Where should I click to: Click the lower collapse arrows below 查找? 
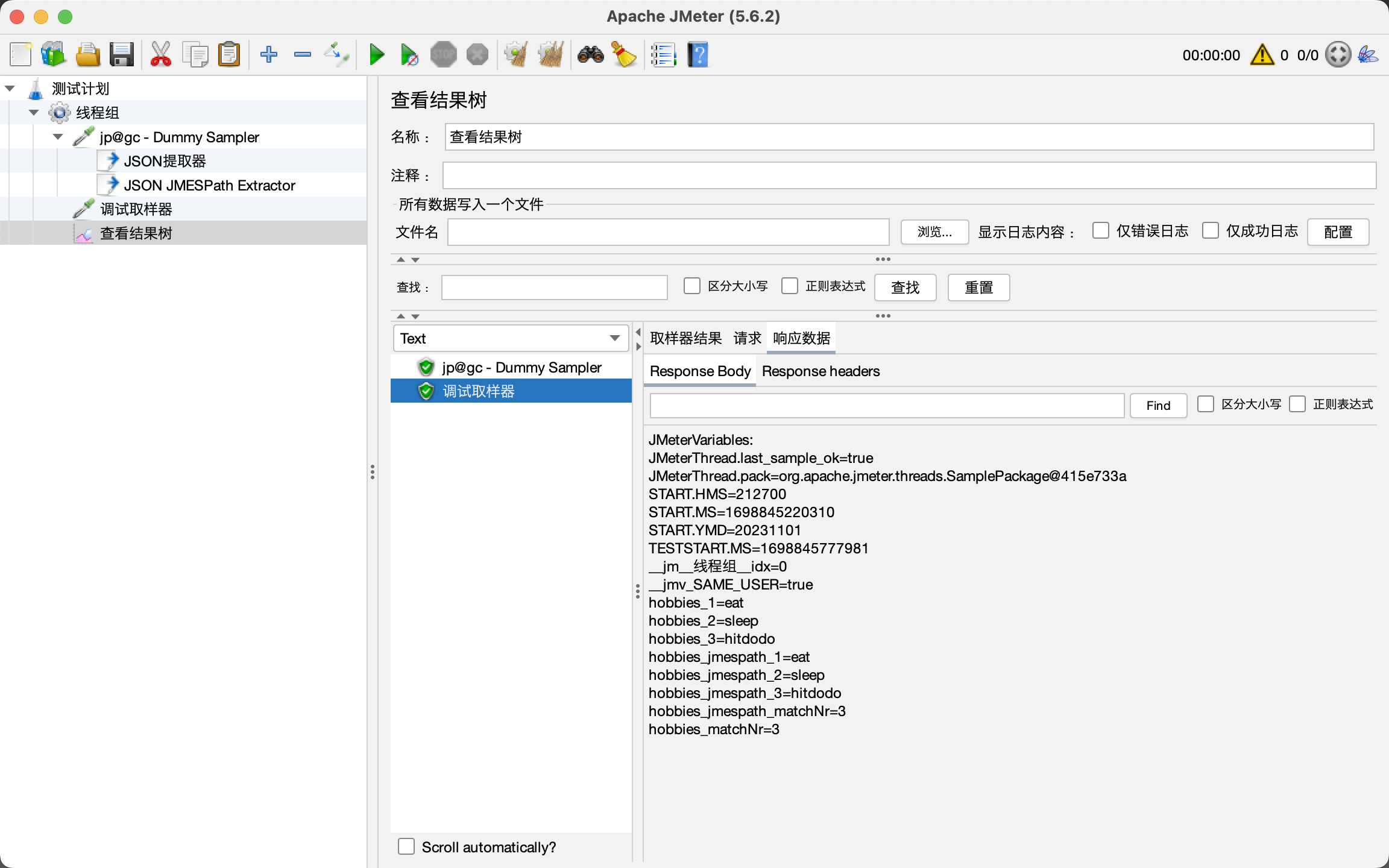tap(408, 316)
